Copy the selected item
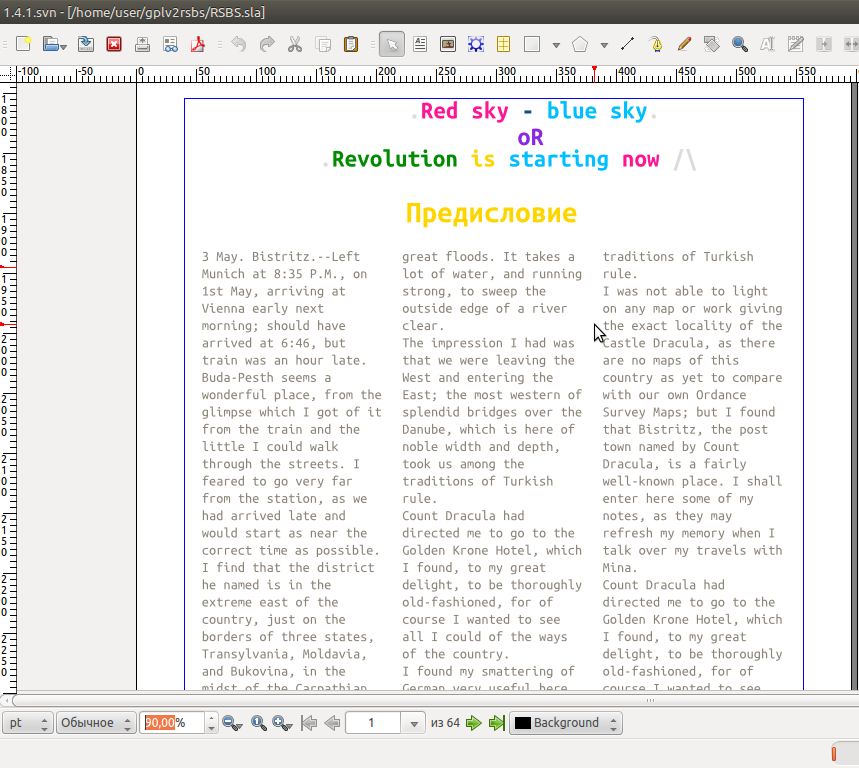Image resolution: width=859 pixels, height=768 pixels. coord(323,44)
